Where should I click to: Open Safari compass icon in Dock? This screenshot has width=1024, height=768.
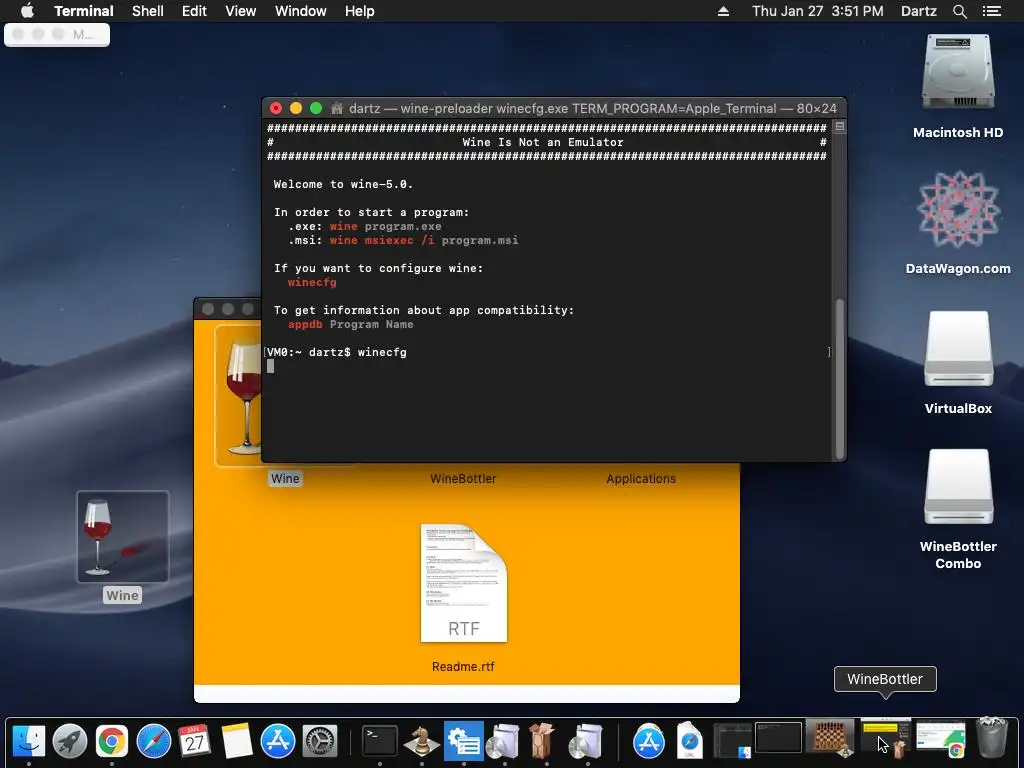[x=153, y=741]
